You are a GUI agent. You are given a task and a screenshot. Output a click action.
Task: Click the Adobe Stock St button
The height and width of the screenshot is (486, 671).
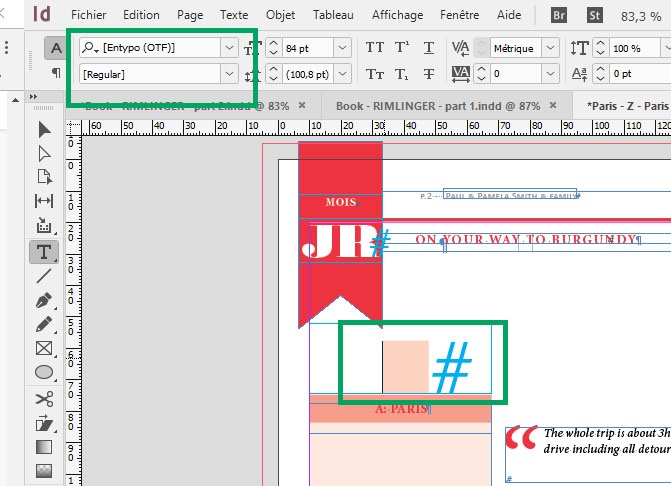595,15
